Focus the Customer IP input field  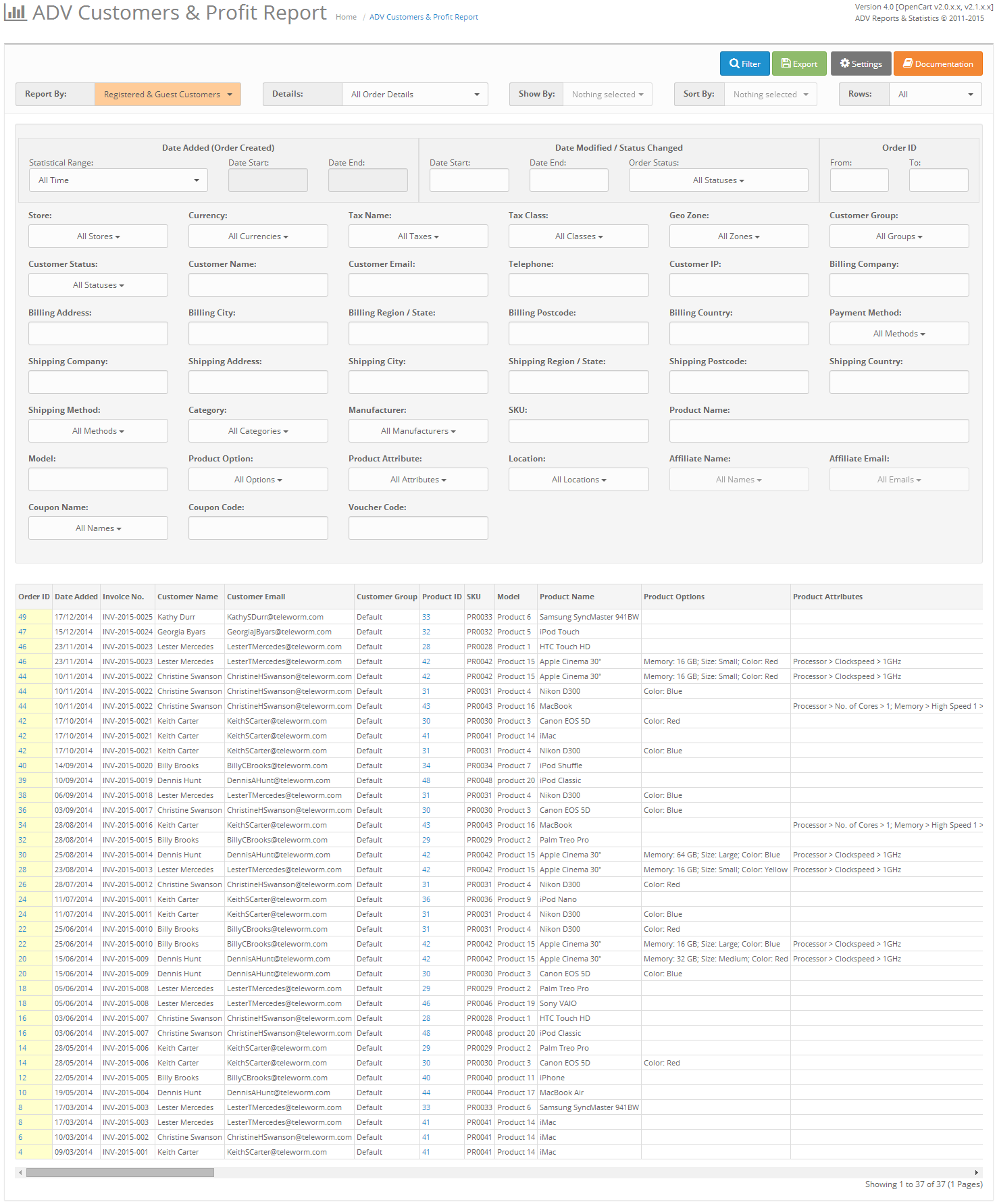739,285
